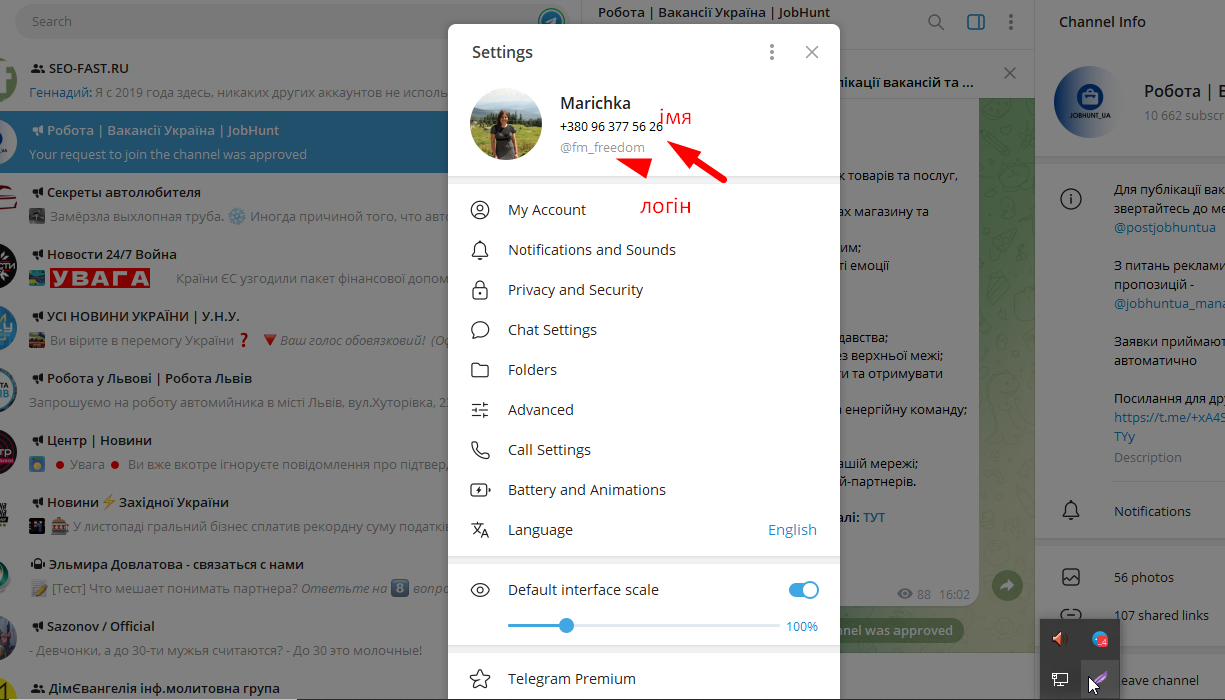Close the Settings dialog
Screen dimensions: 1225x700
coord(812,52)
